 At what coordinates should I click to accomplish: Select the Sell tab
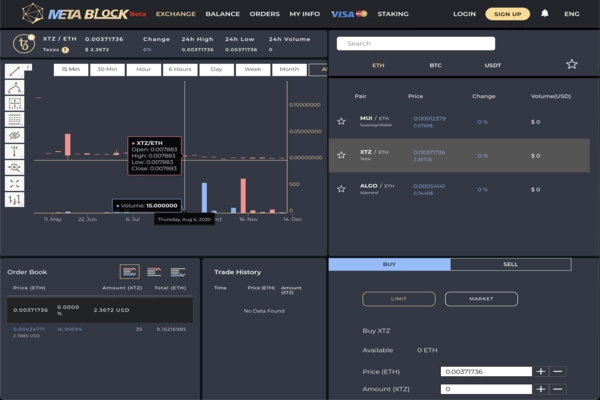coord(510,264)
